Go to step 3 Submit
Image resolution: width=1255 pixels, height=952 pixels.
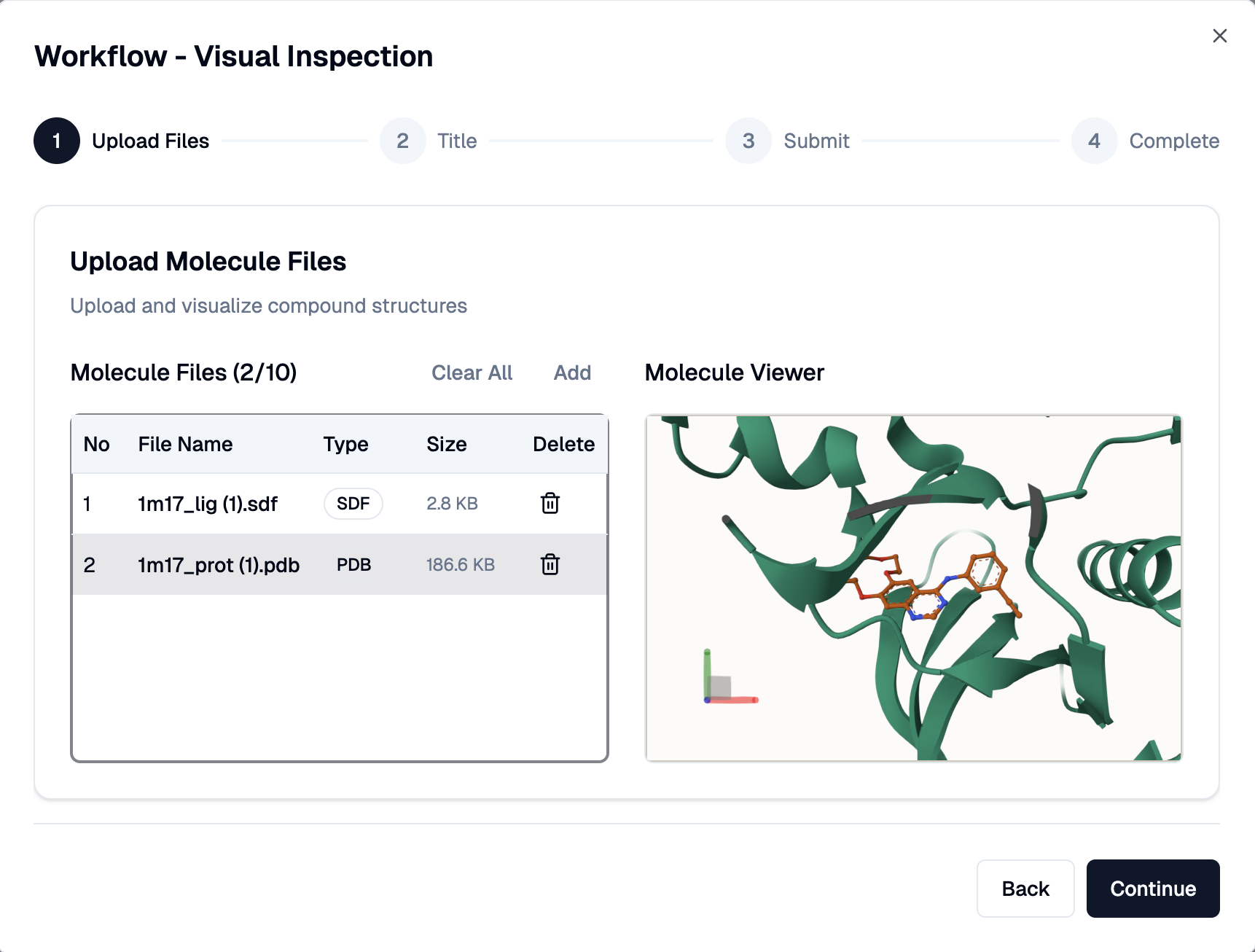point(748,141)
